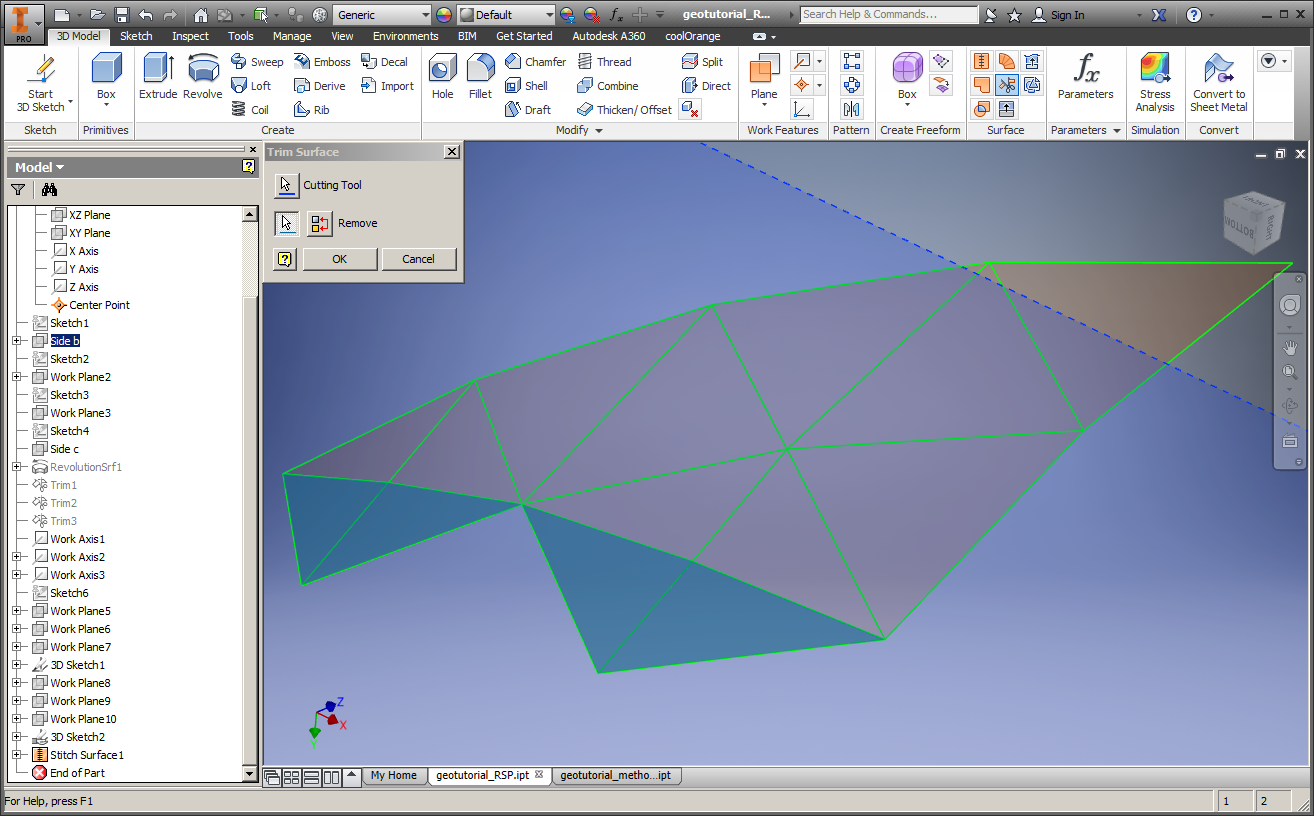Click Convert to Sheet Metal
This screenshot has height=816, width=1314.
point(1218,82)
